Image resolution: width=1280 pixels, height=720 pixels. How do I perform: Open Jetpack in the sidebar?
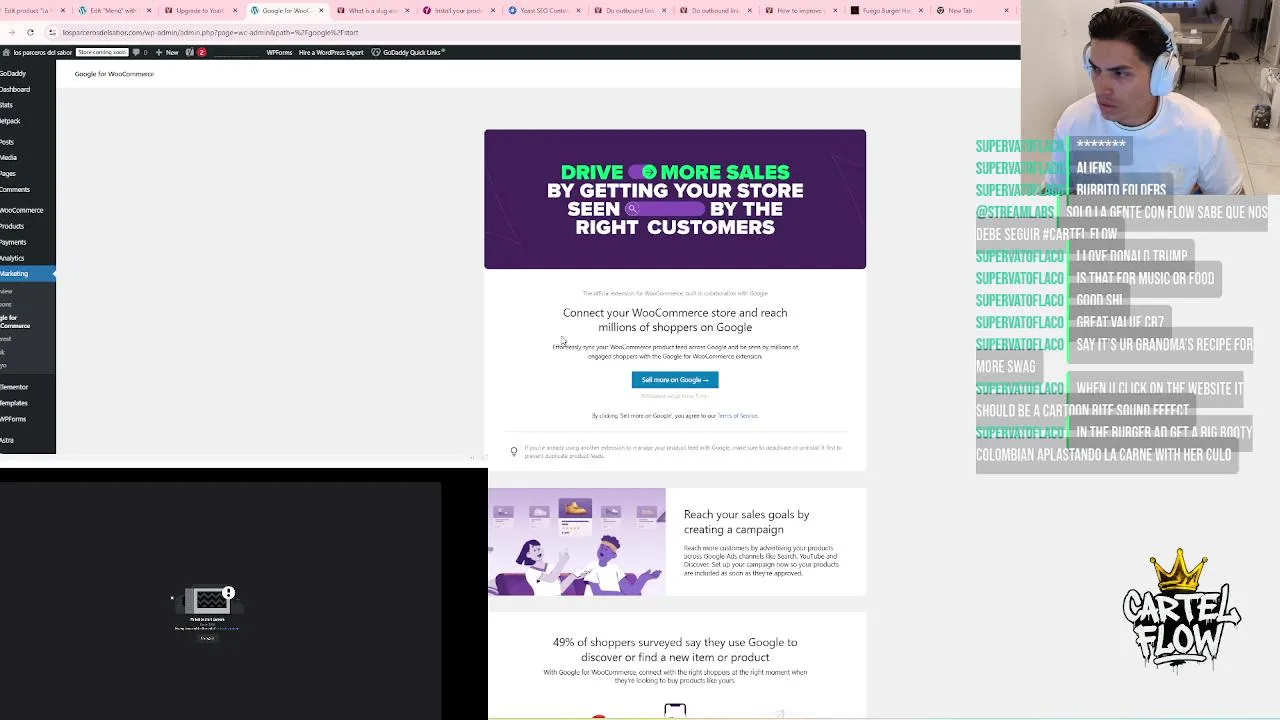27,121
